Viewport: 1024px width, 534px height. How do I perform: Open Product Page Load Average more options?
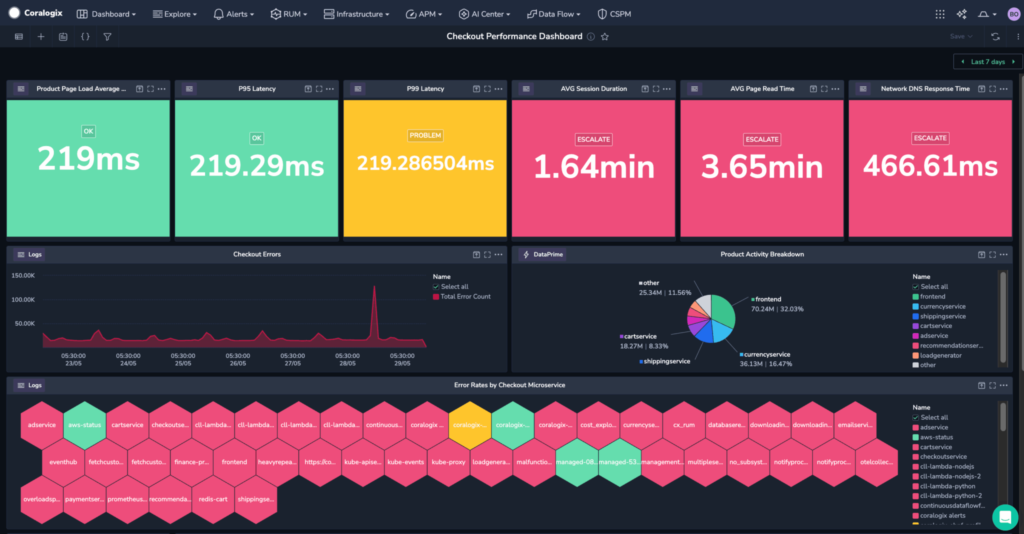[161, 89]
